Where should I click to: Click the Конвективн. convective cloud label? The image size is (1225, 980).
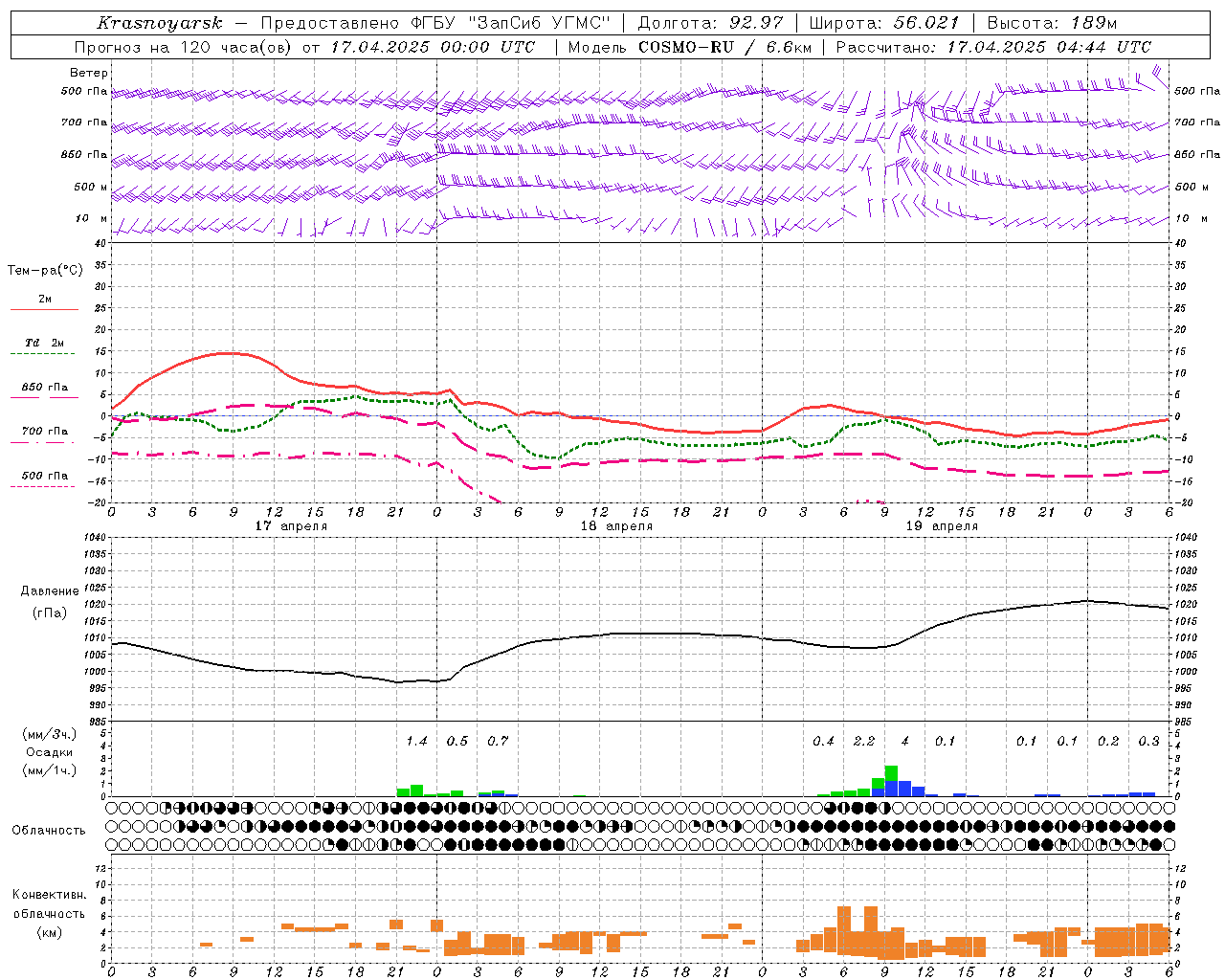[49, 895]
